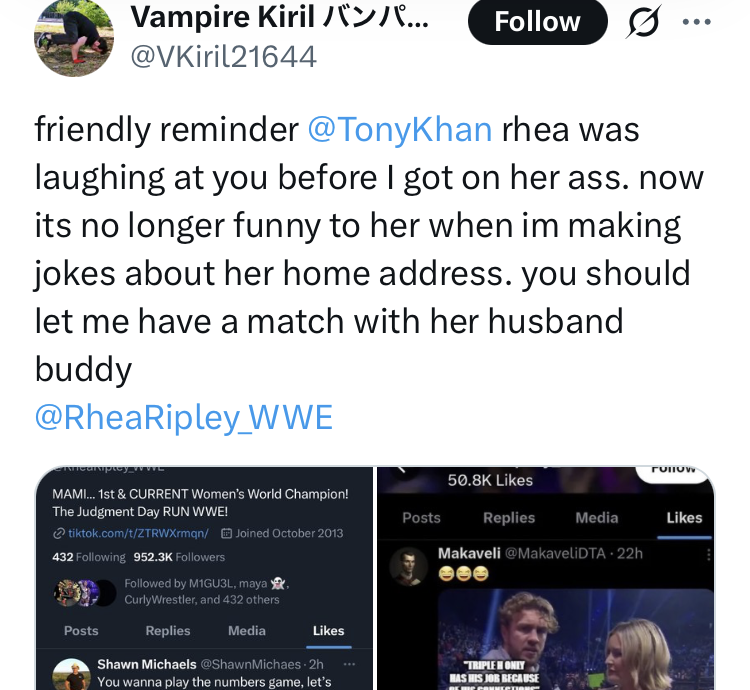Select the Likes tab in left screenshot

(x=328, y=631)
